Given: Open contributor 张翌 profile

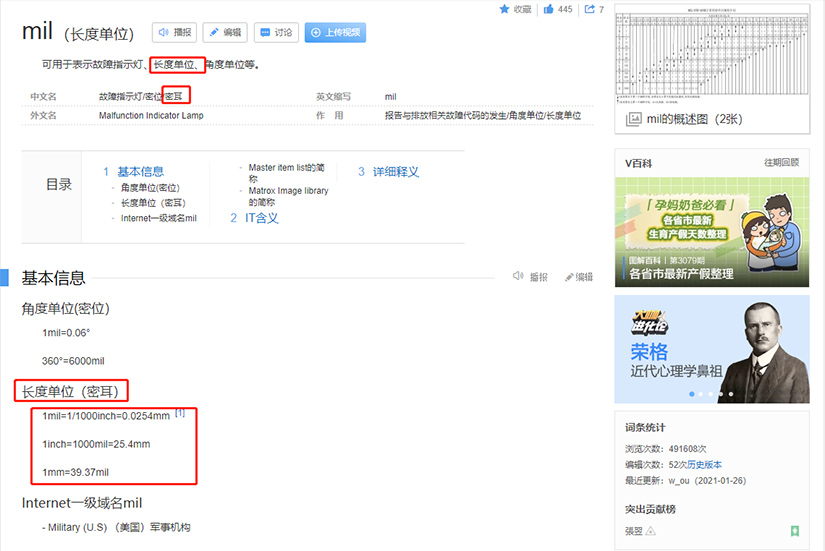Looking at the screenshot, I should pos(633,532).
